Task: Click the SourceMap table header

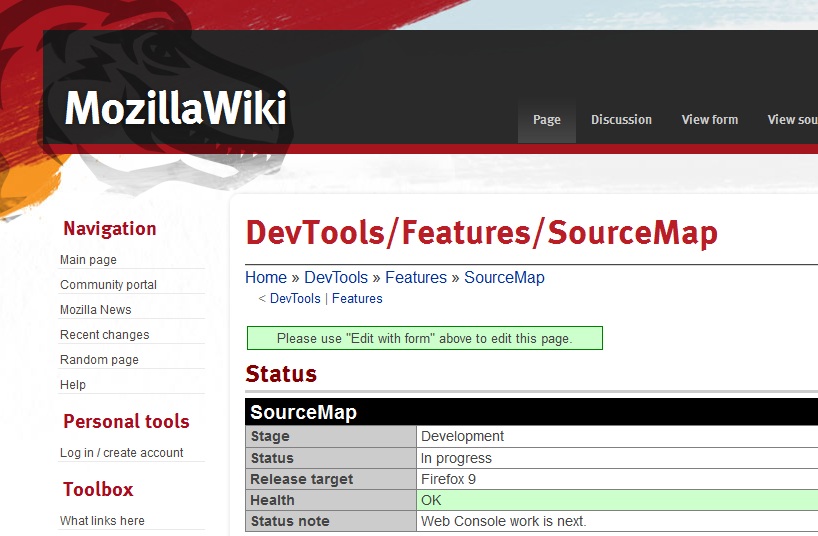Action: pyautogui.click(x=532, y=412)
